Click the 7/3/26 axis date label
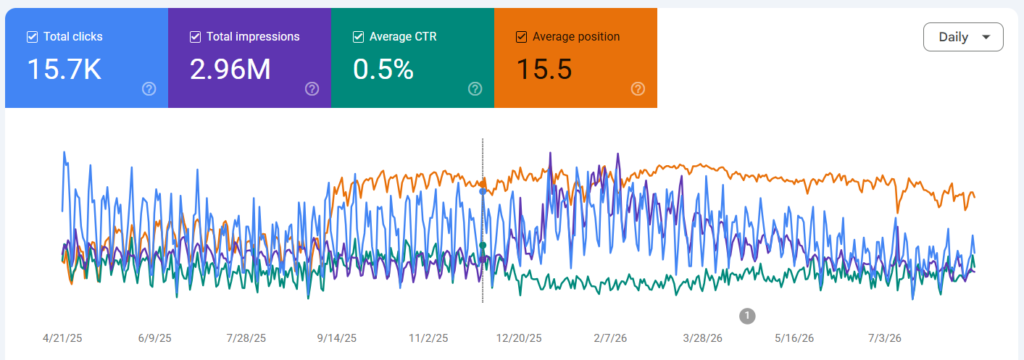The image size is (1024, 360). [x=884, y=338]
